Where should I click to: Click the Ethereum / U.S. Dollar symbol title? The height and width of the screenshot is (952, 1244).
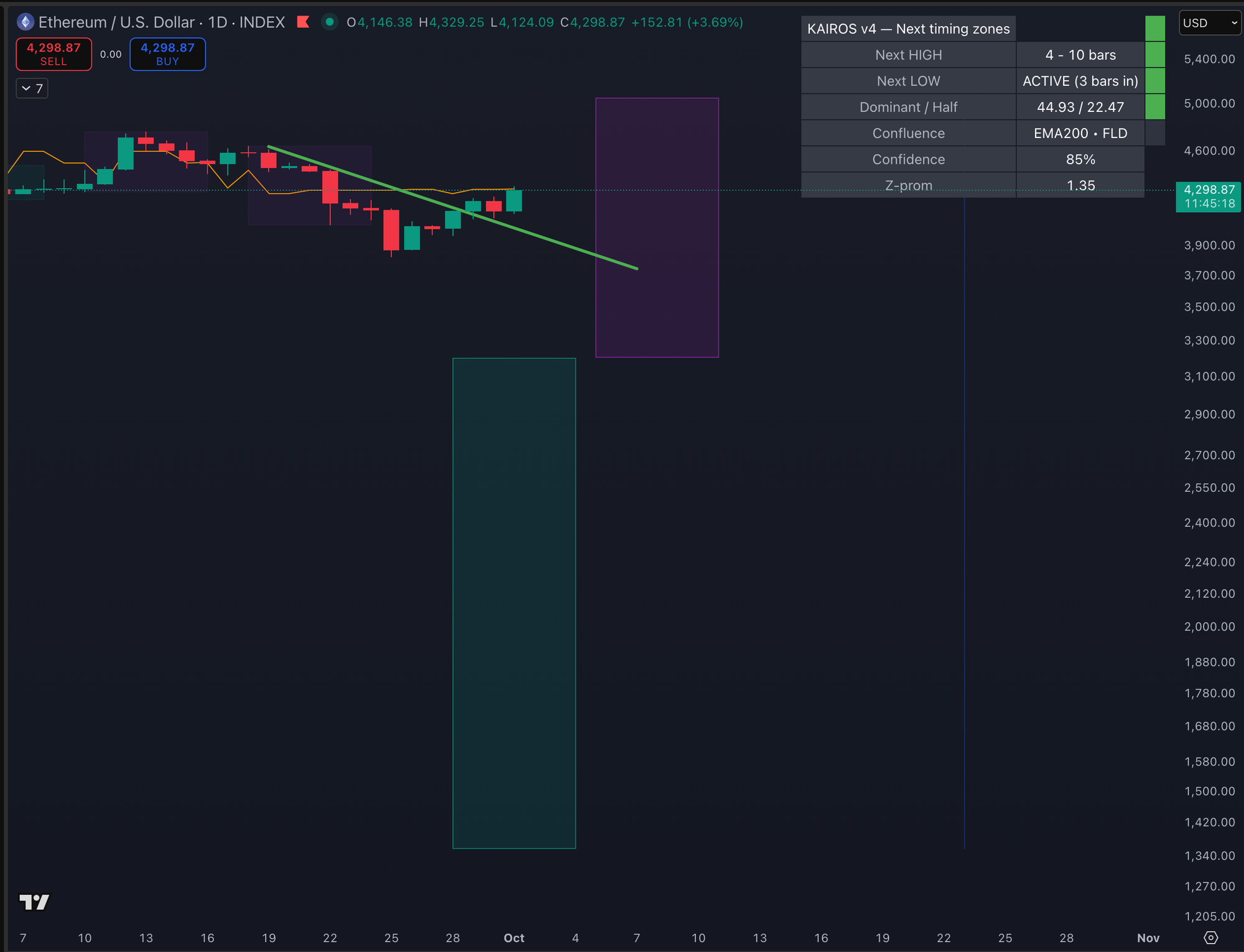(x=116, y=22)
